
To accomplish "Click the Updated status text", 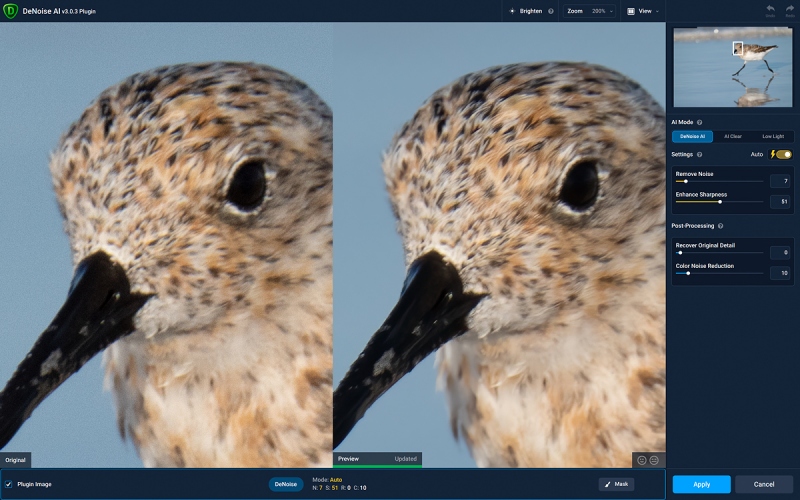I will coord(406,459).
